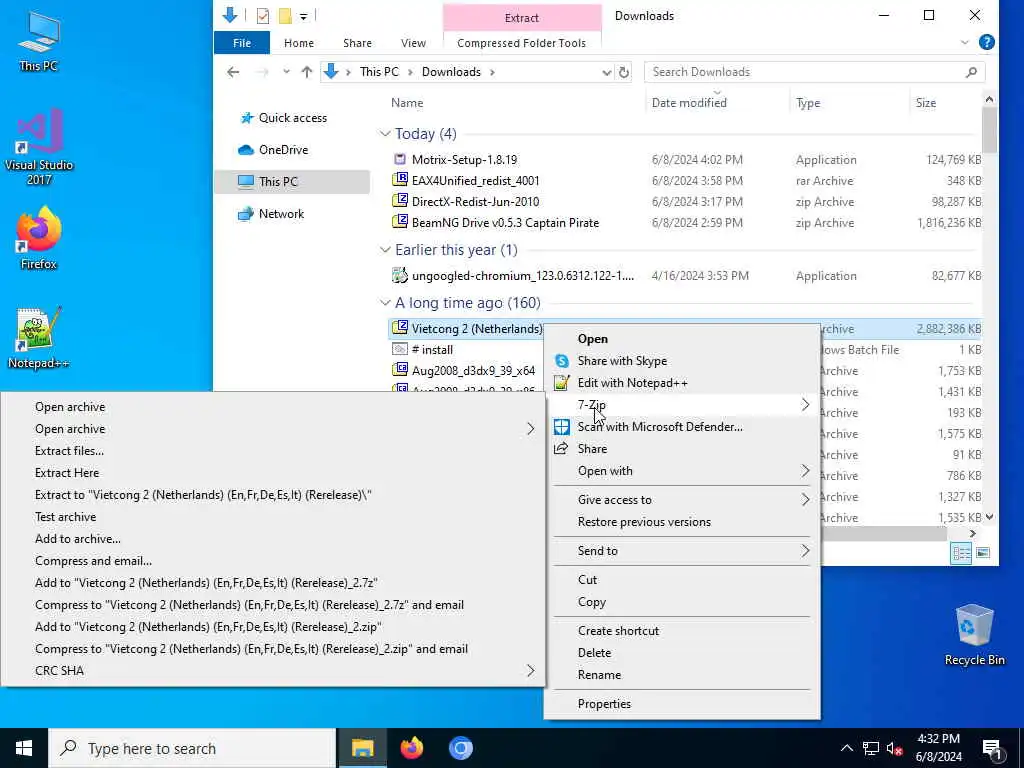Select OneDrive in navigation pane
Image resolution: width=1024 pixels, height=768 pixels.
pyautogui.click(x=283, y=150)
